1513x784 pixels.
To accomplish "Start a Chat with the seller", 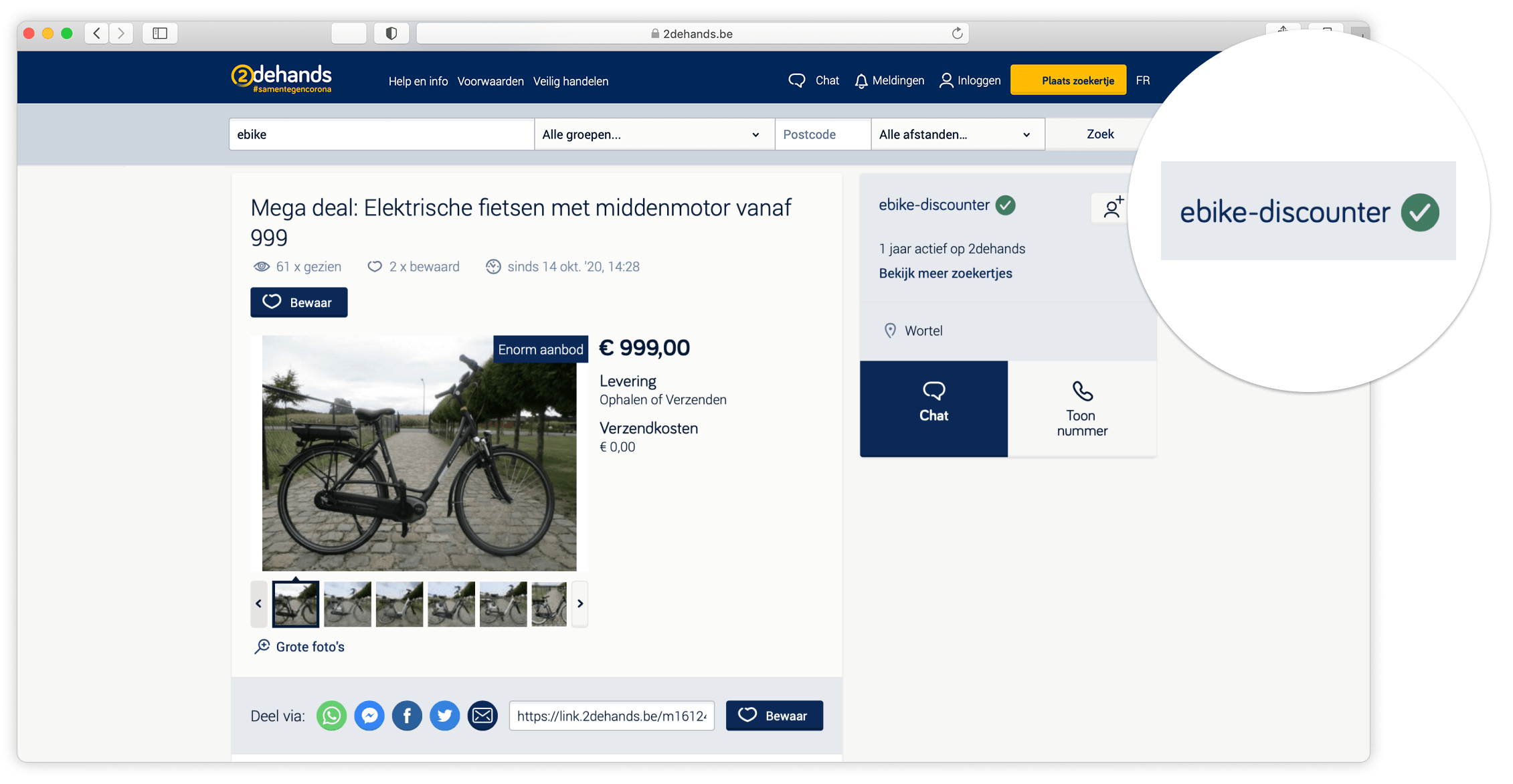I will (x=933, y=409).
